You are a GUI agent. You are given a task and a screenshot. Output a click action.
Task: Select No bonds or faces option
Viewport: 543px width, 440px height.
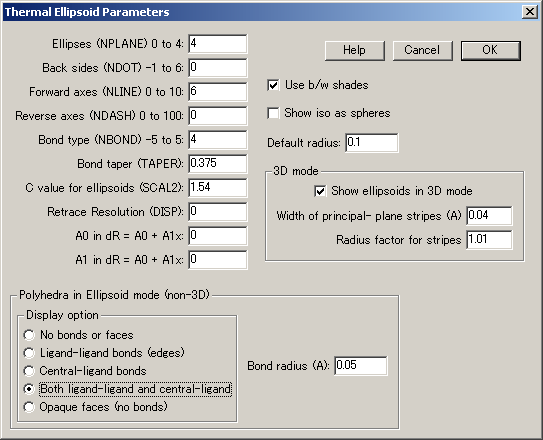click(x=29, y=335)
